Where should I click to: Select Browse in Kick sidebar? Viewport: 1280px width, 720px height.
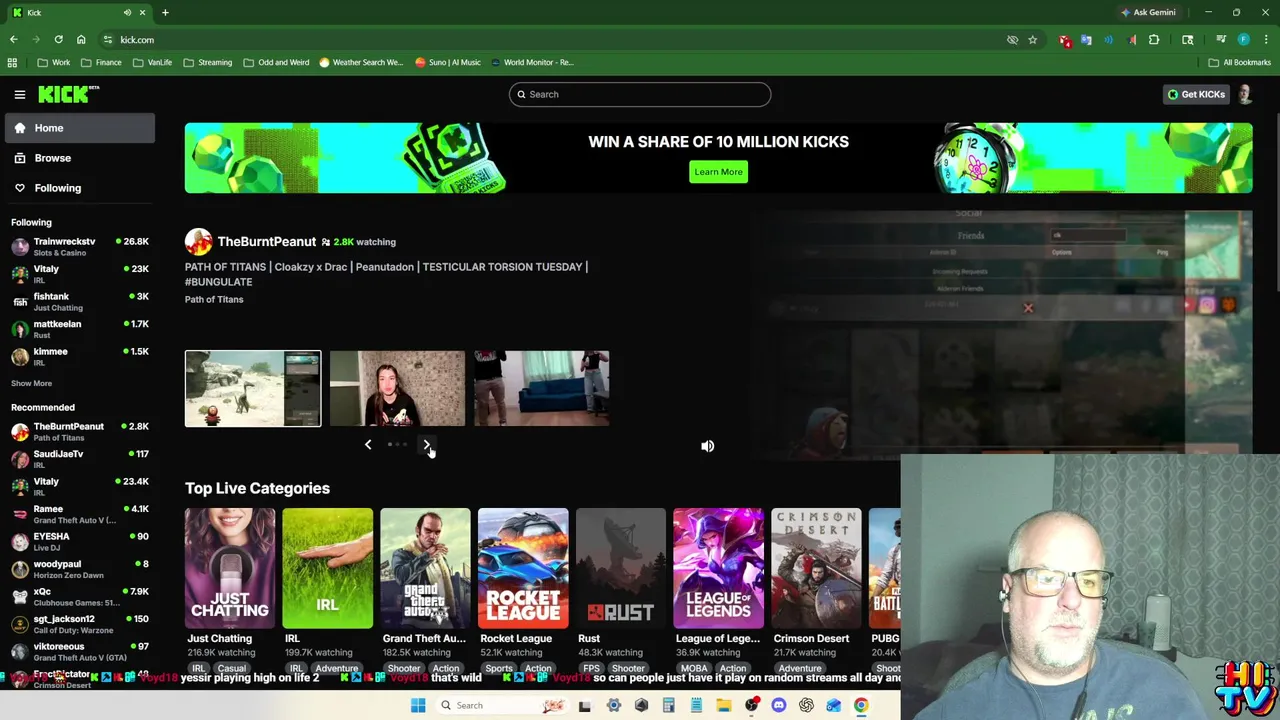click(x=80, y=158)
